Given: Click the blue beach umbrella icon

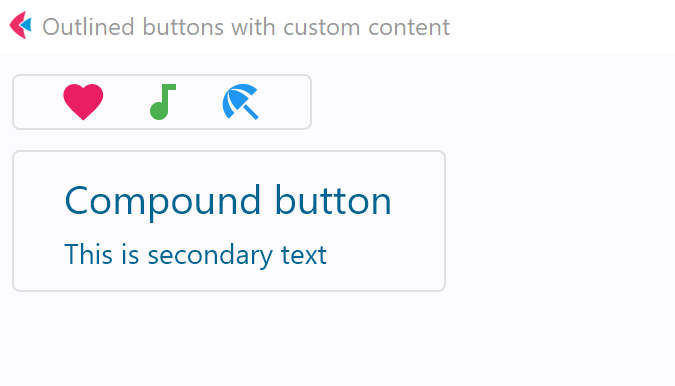Looking at the screenshot, I should 241,102.
